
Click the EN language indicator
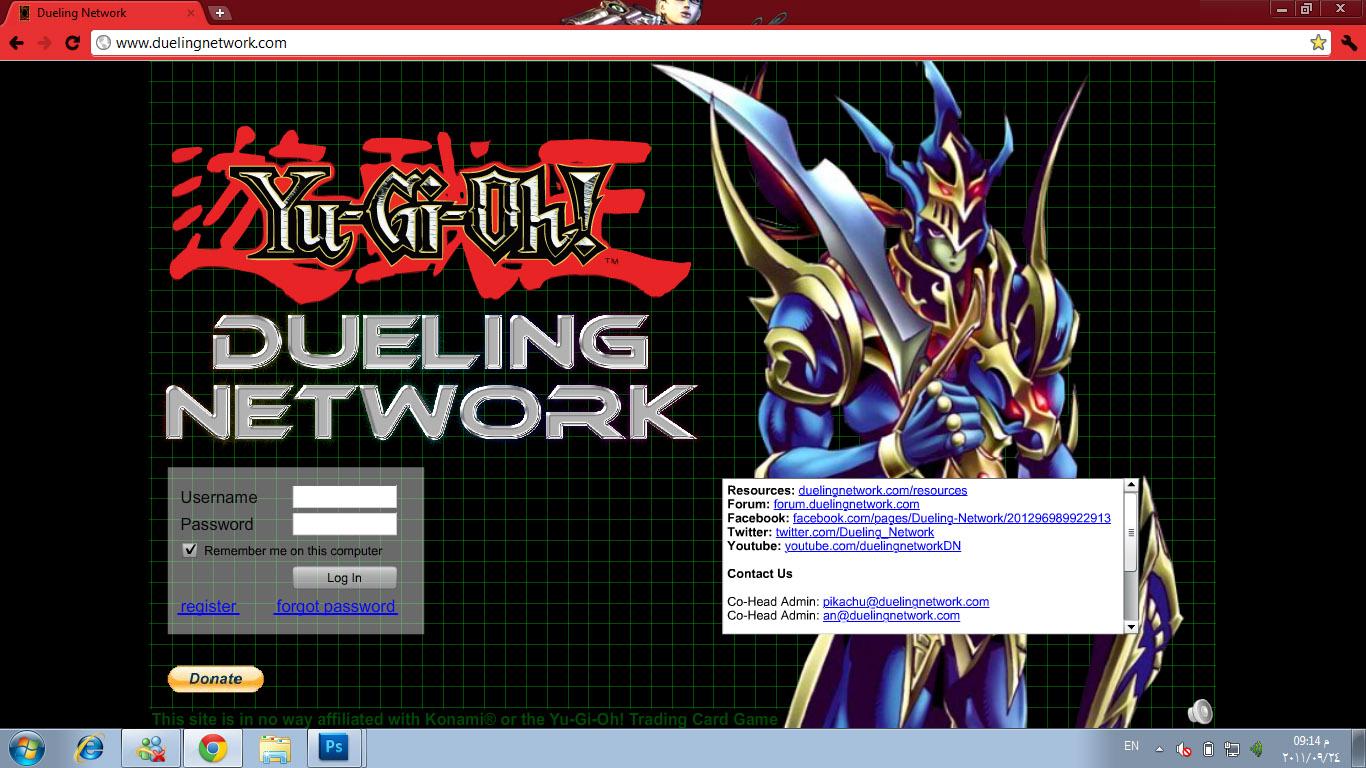(x=1131, y=746)
